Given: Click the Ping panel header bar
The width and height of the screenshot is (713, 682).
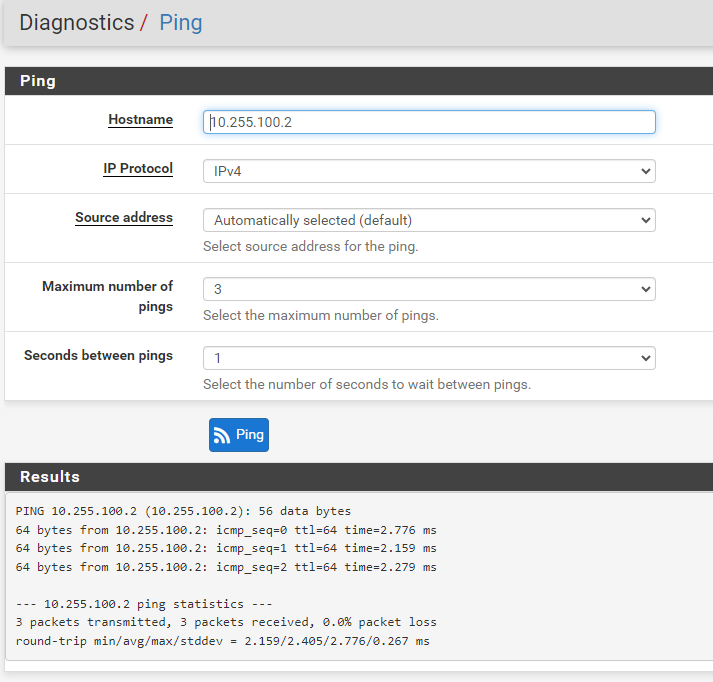Looking at the screenshot, I should [356, 81].
